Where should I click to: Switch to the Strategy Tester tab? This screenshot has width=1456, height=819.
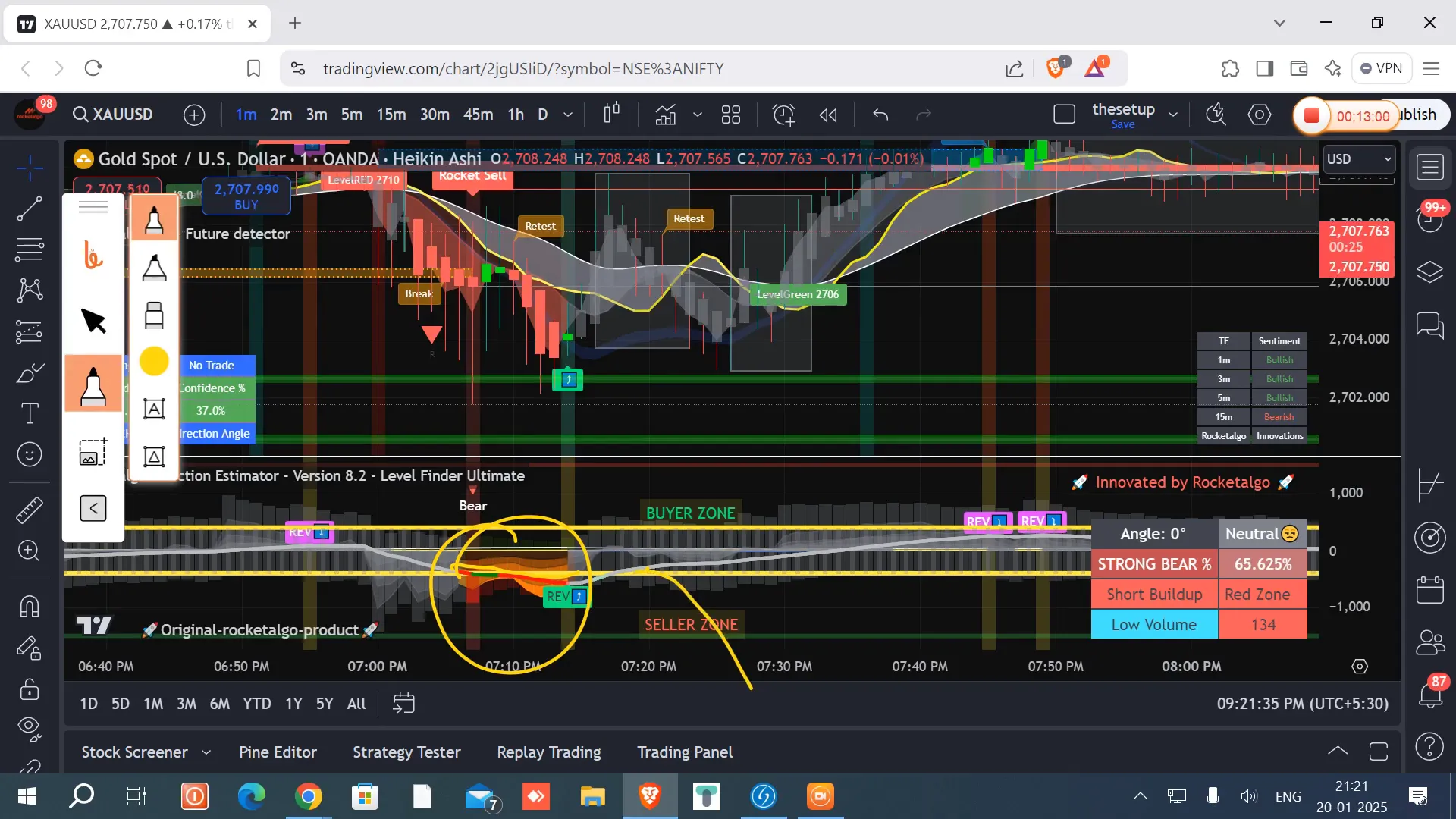coord(406,752)
